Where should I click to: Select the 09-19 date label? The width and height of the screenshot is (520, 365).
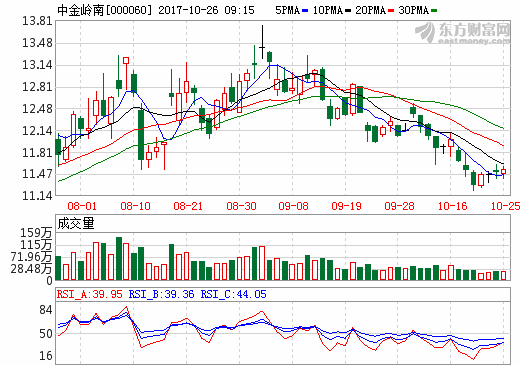346,206
